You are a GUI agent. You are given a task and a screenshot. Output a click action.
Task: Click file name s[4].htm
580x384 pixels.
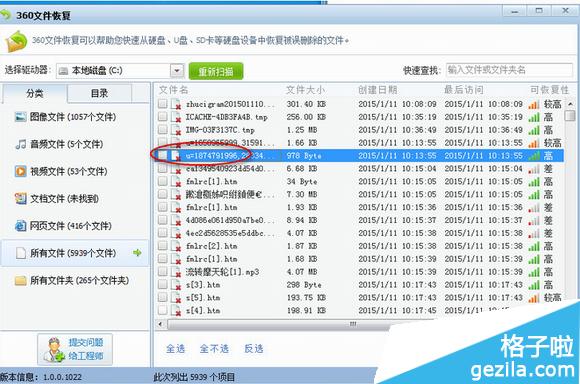click(203, 311)
